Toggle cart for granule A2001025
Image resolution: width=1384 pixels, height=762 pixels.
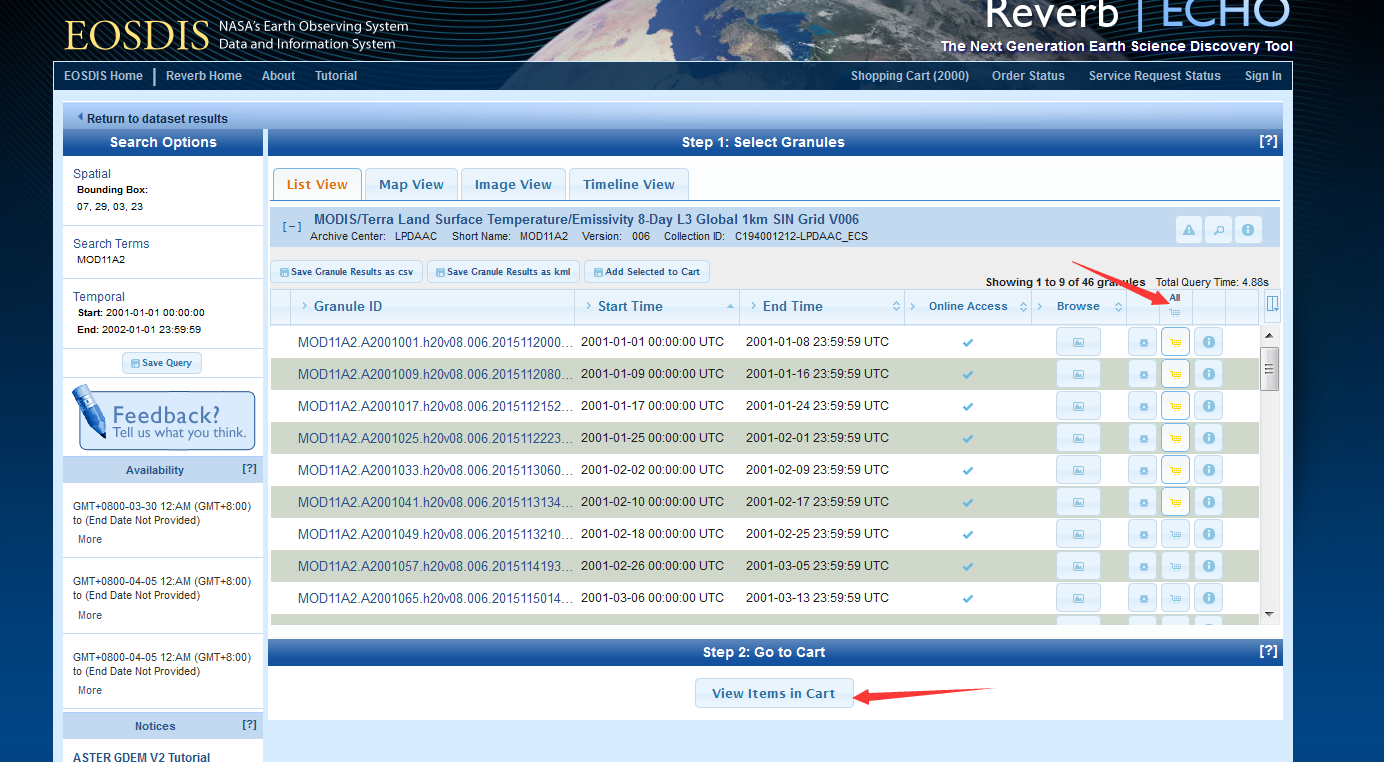[x=1175, y=438]
